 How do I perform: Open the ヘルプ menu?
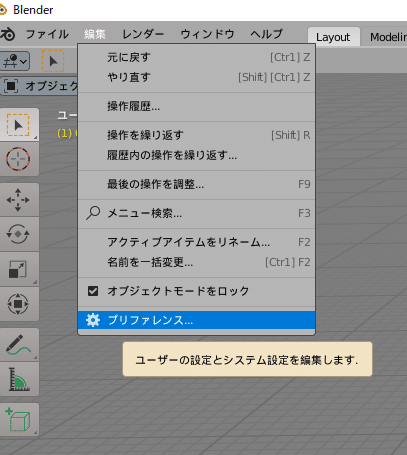(266, 34)
